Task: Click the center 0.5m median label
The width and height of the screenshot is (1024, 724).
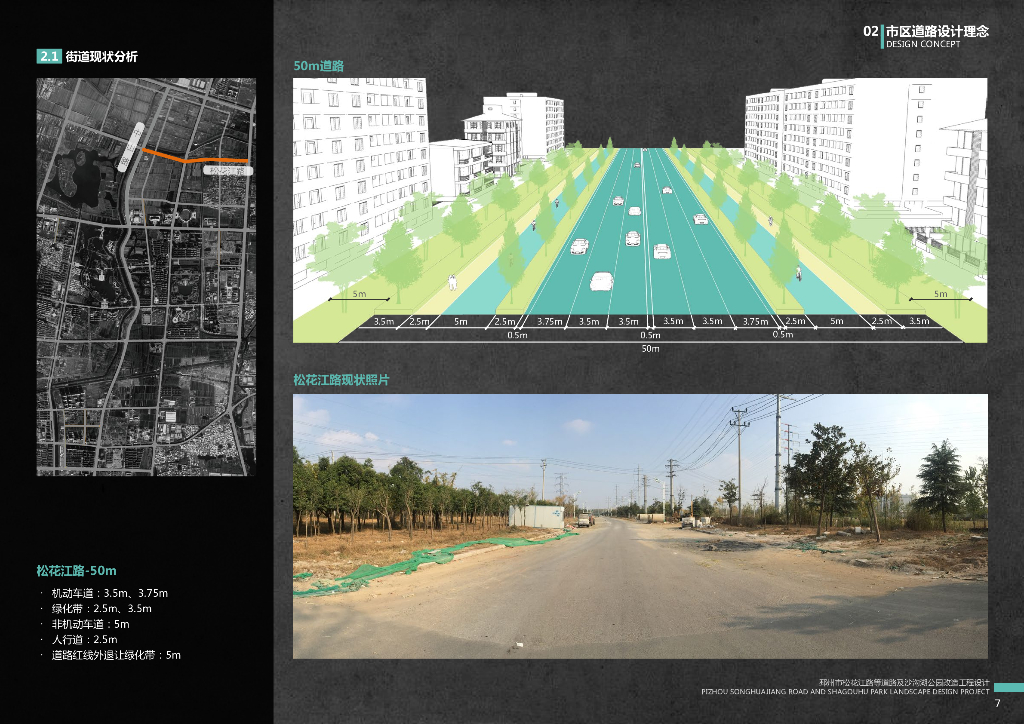Action: pos(650,335)
